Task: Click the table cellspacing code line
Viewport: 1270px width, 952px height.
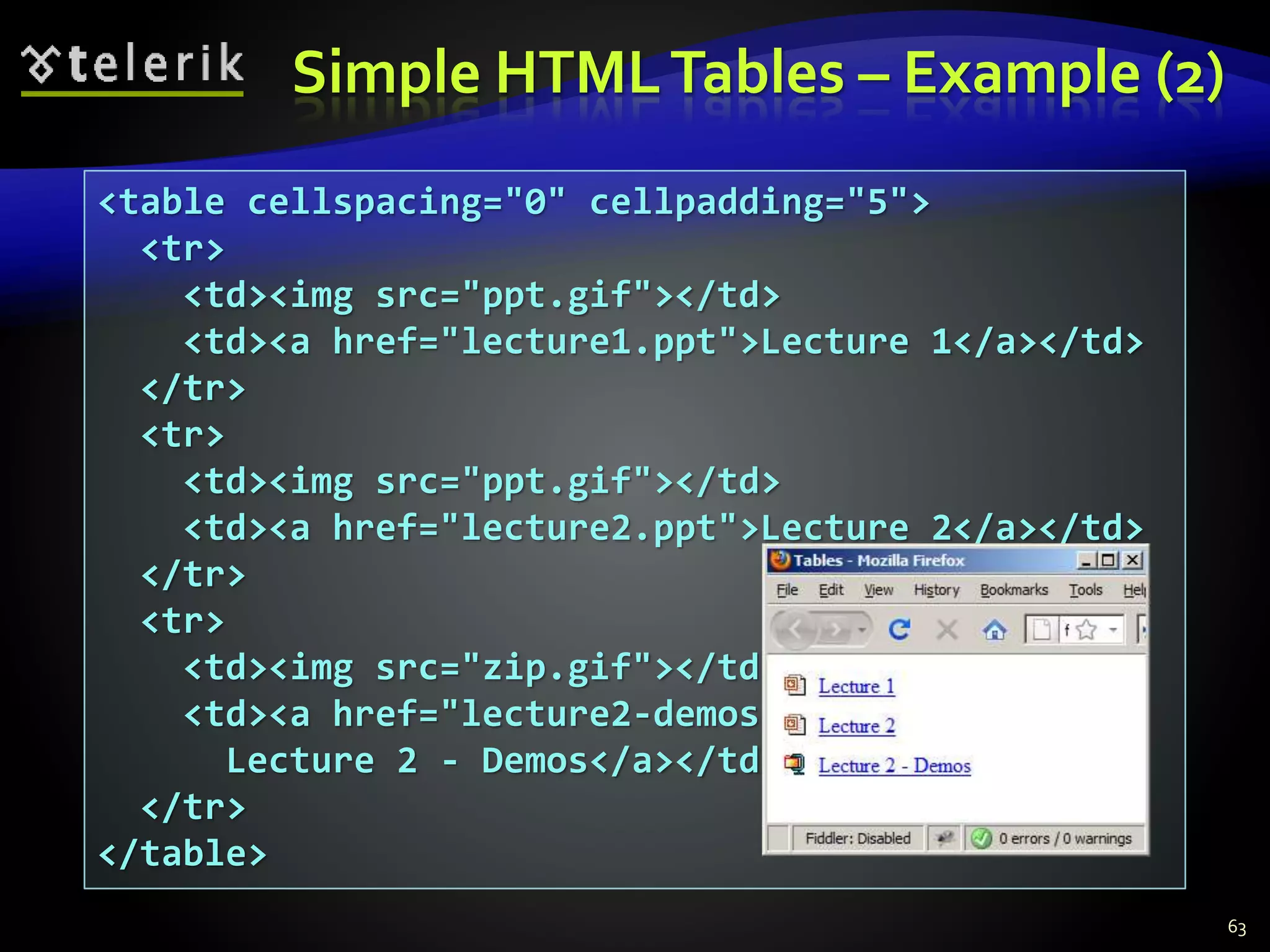Action: (x=514, y=202)
